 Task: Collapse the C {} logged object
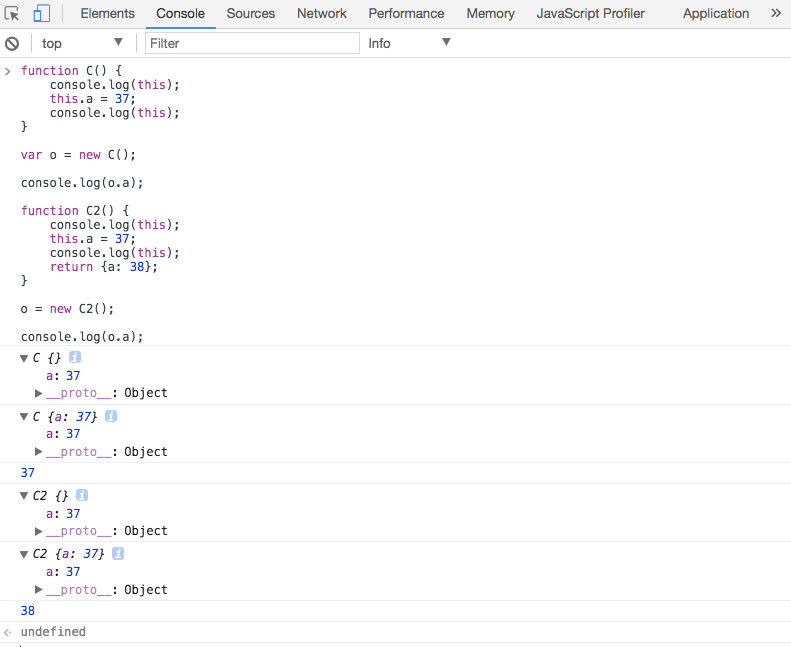pyautogui.click(x=24, y=359)
